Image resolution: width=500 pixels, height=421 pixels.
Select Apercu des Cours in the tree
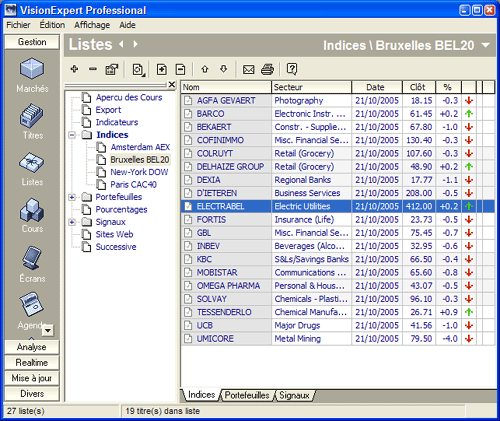(129, 97)
